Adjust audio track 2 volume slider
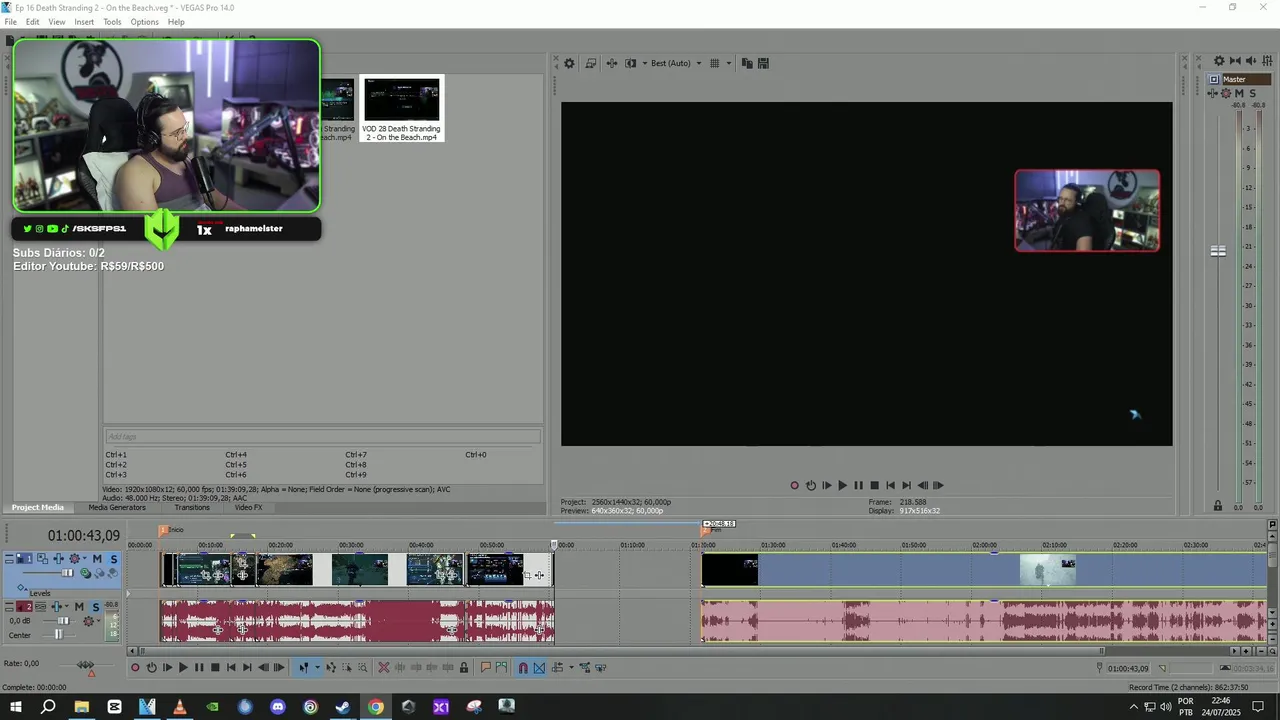Image resolution: width=1280 pixels, height=720 pixels. click(63, 621)
